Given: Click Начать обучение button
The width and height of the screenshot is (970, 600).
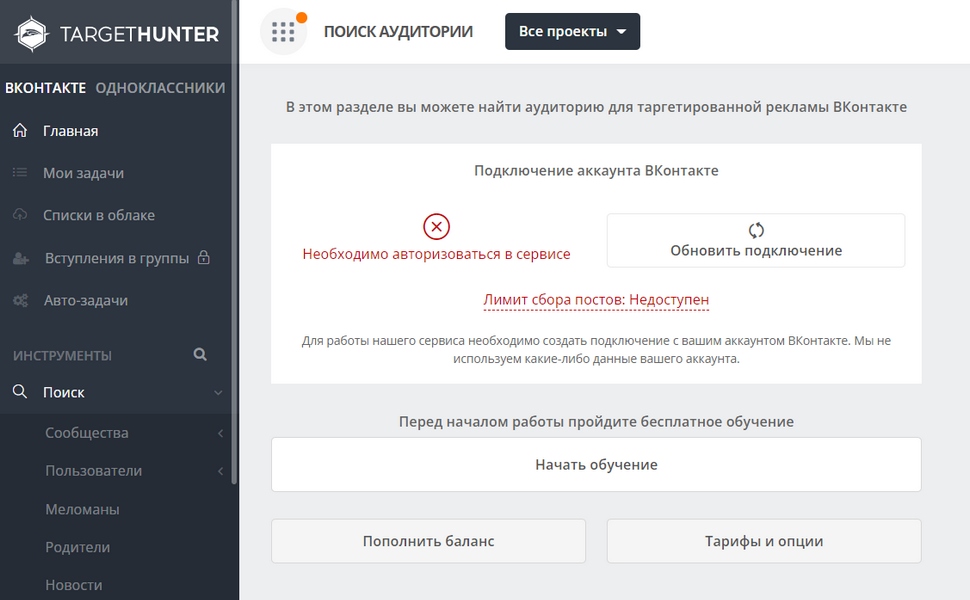Looking at the screenshot, I should coord(596,465).
